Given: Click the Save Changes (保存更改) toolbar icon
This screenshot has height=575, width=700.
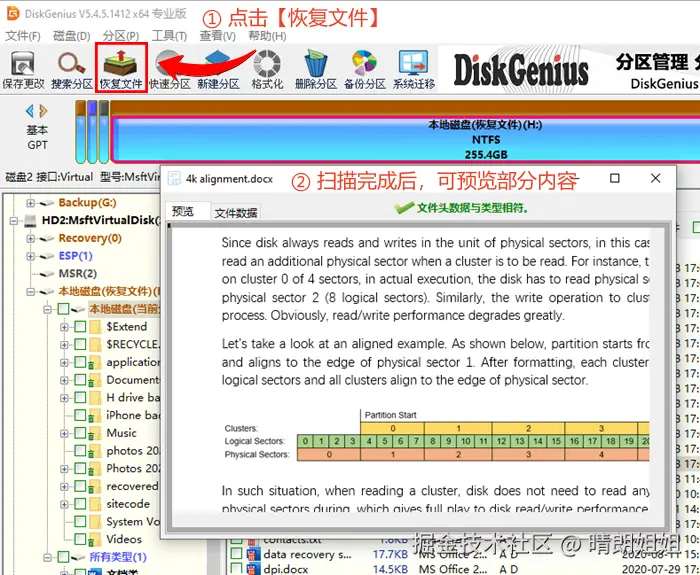Looking at the screenshot, I should [x=23, y=65].
